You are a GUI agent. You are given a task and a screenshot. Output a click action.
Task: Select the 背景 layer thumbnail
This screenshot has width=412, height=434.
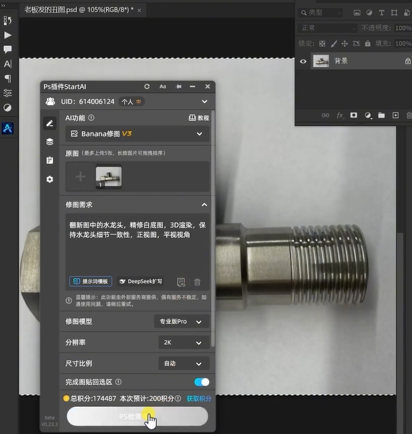tap(321, 61)
